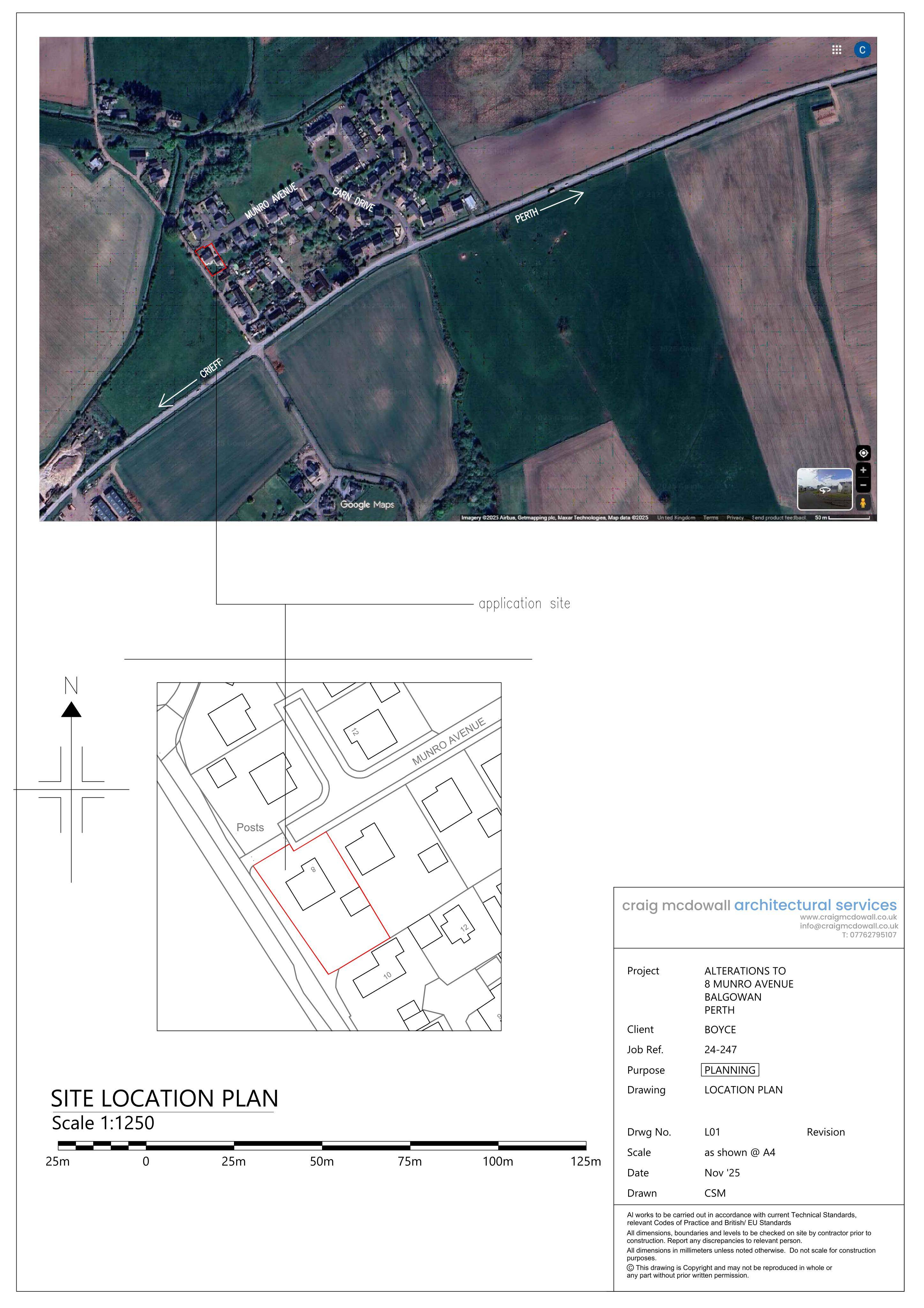Click the 'application site' annotation text
924x1308 pixels.
click(524, 604)
